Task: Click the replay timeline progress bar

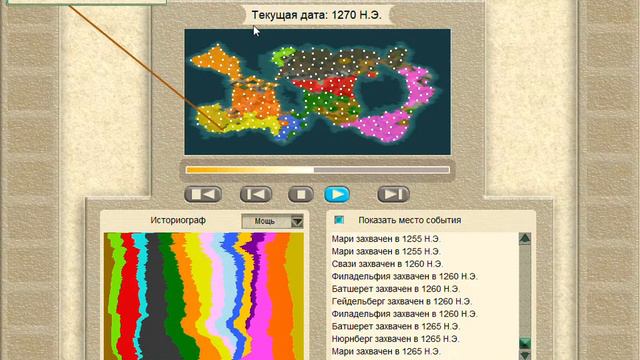Action: tap(318, 170)
